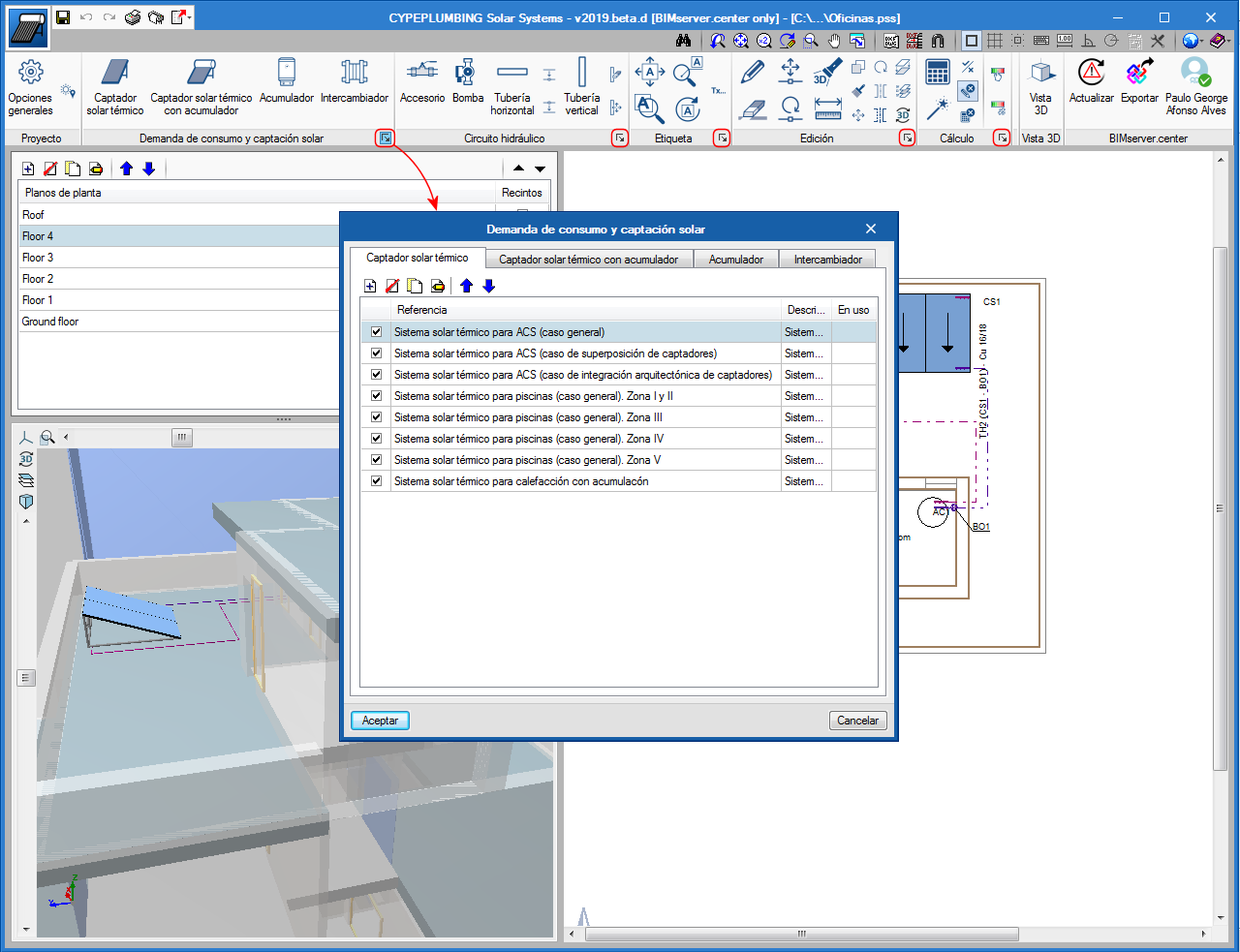Select the Accesorio hydraulic tool
Viewport: 1240px width, 952px height.
422,81
